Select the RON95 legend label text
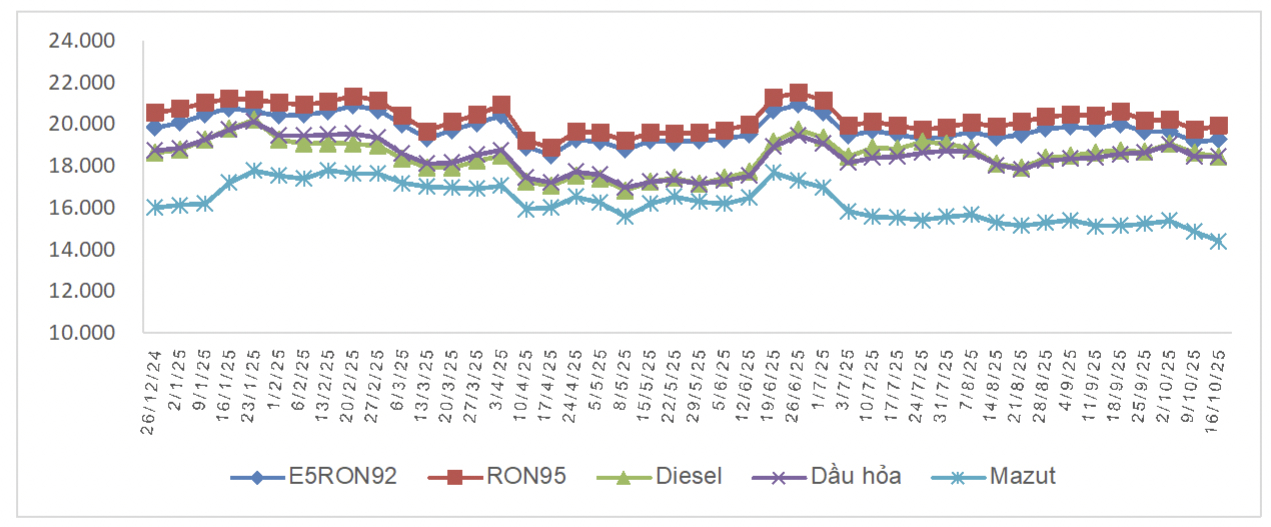This screenshot has width=1271, height=527. (529, 477)
